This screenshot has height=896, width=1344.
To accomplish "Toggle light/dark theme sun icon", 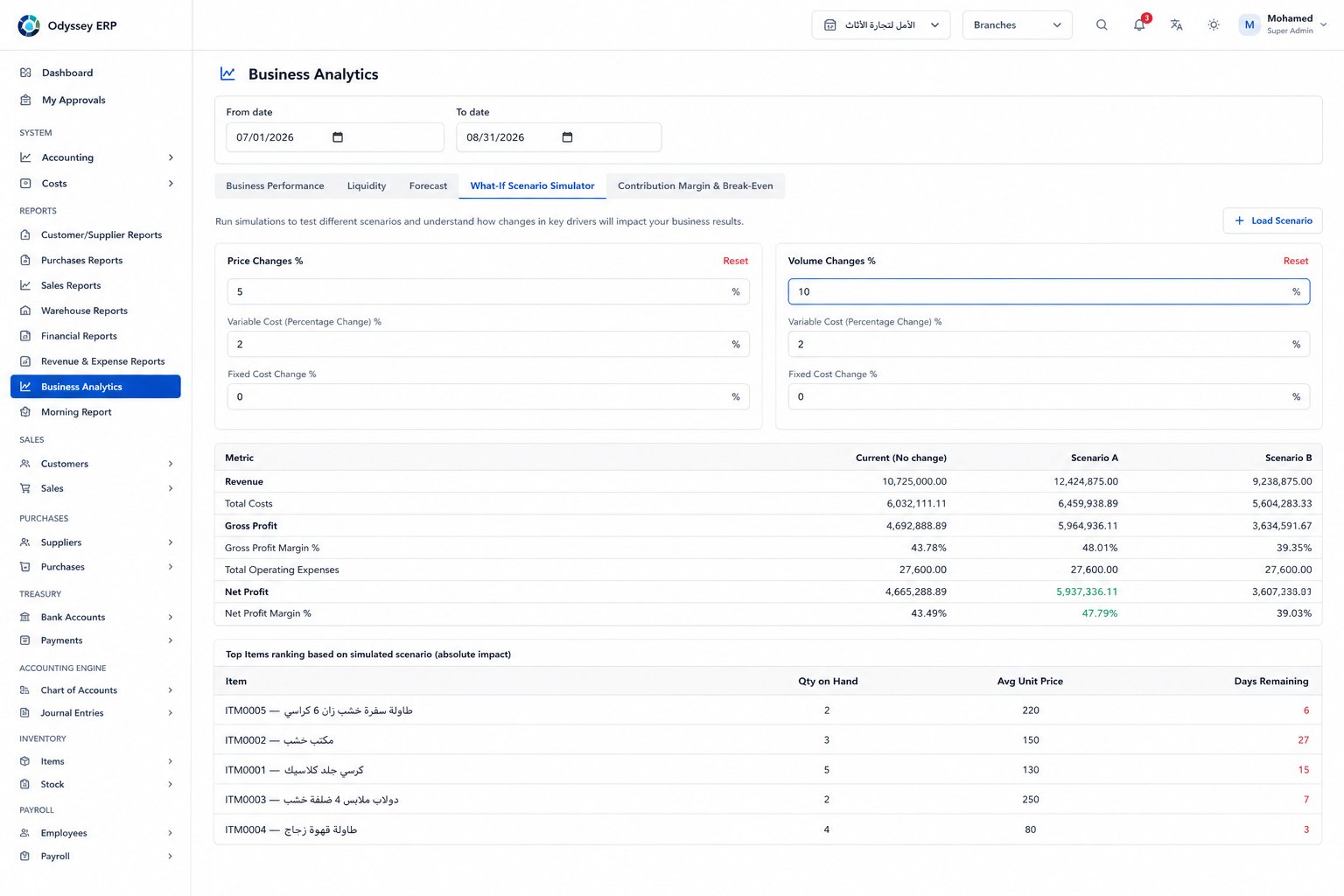I will (x=1214, y=25).
